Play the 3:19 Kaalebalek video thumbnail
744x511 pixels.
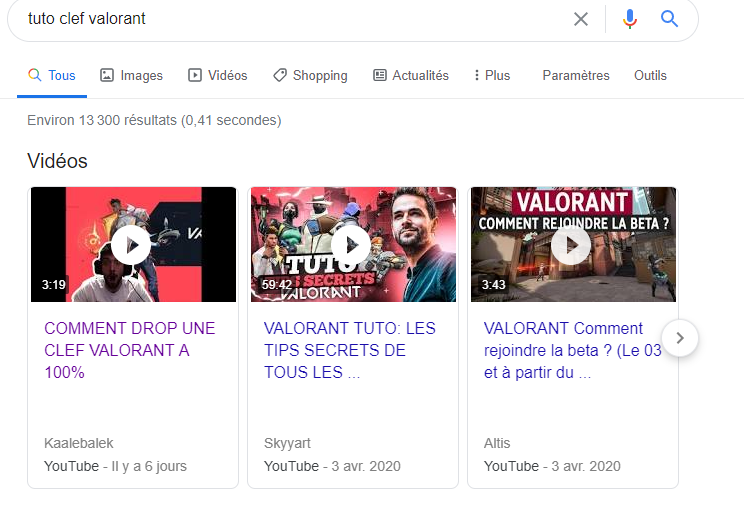[133, 244]
